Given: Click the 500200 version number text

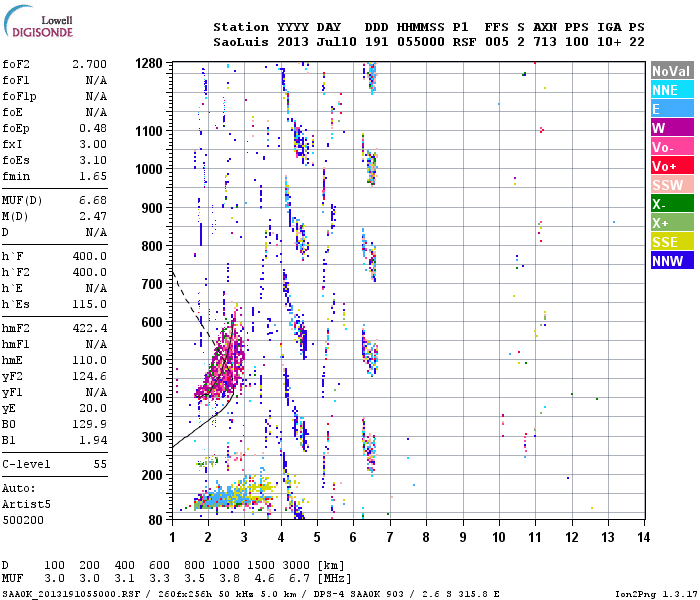Looking at the screenshot, I should tap(23, 520).
